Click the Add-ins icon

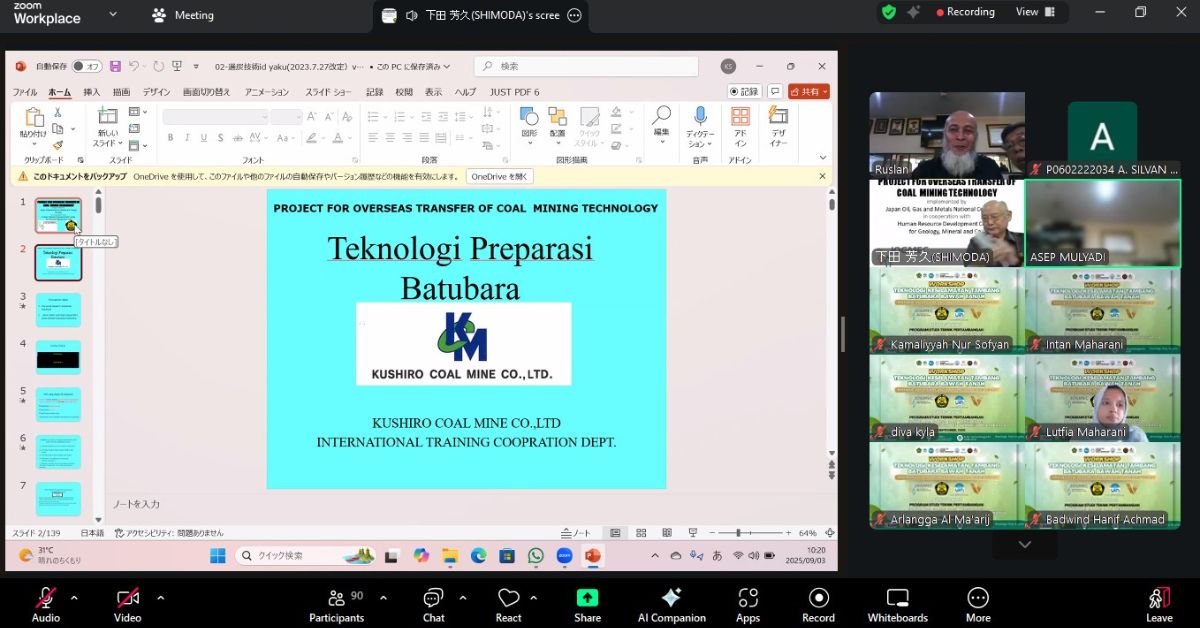tap(740, 116)
